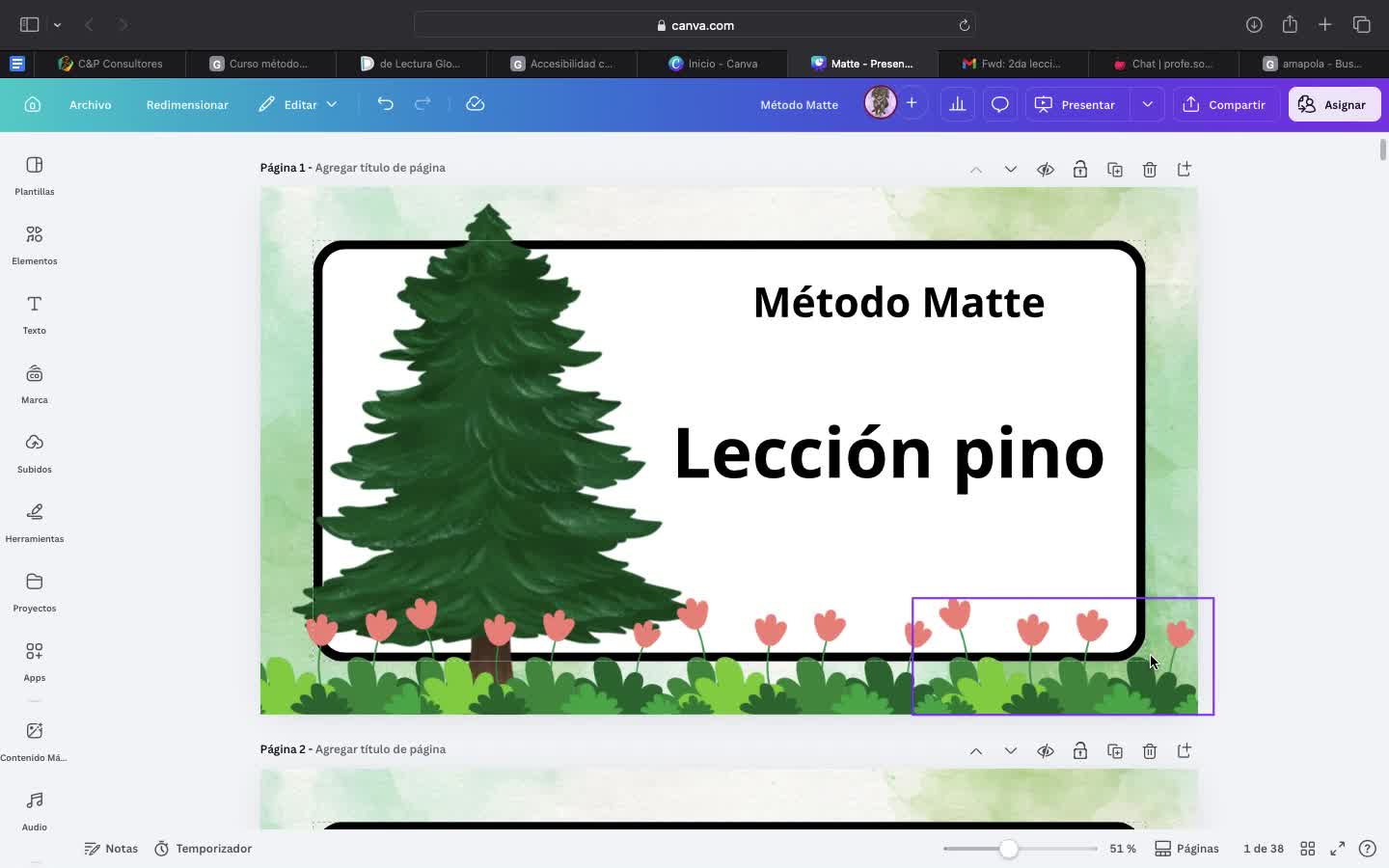This screenshot has height=868, width=1389.
Task: Switch to the Inicio - Canva tab
Action: click(x=714, y=64)
